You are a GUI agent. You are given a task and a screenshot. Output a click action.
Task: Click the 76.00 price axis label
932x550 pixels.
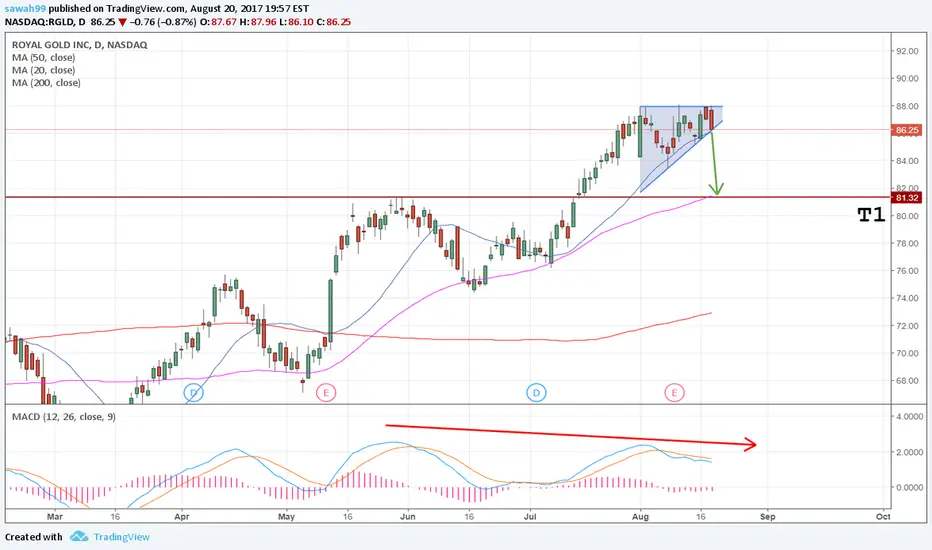click(908, 271)
